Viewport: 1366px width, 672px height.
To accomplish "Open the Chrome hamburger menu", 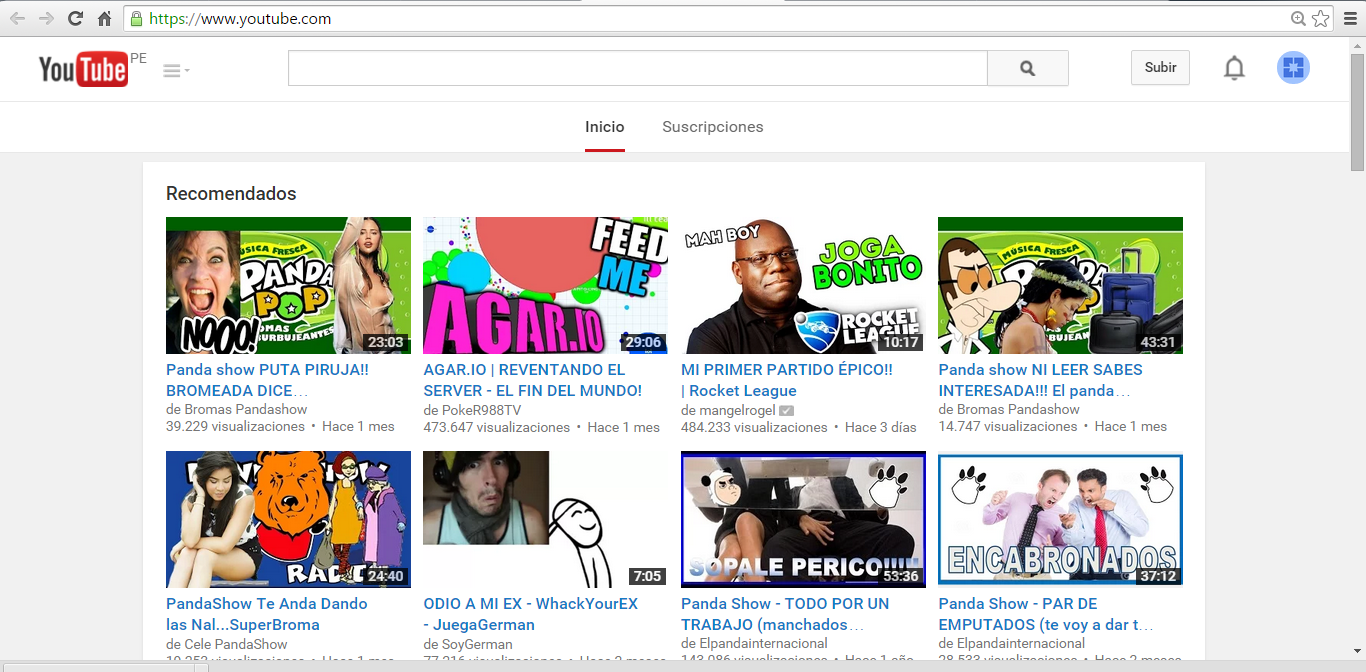I will [x=1349, y=18].
